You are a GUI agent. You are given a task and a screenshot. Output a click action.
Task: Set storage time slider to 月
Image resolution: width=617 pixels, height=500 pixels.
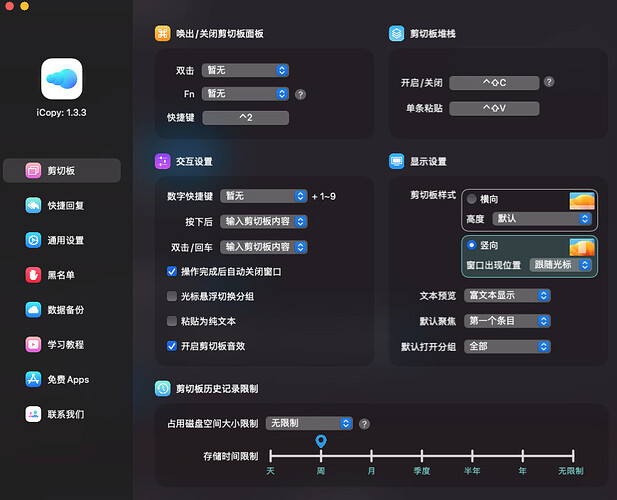click(371, 456)
